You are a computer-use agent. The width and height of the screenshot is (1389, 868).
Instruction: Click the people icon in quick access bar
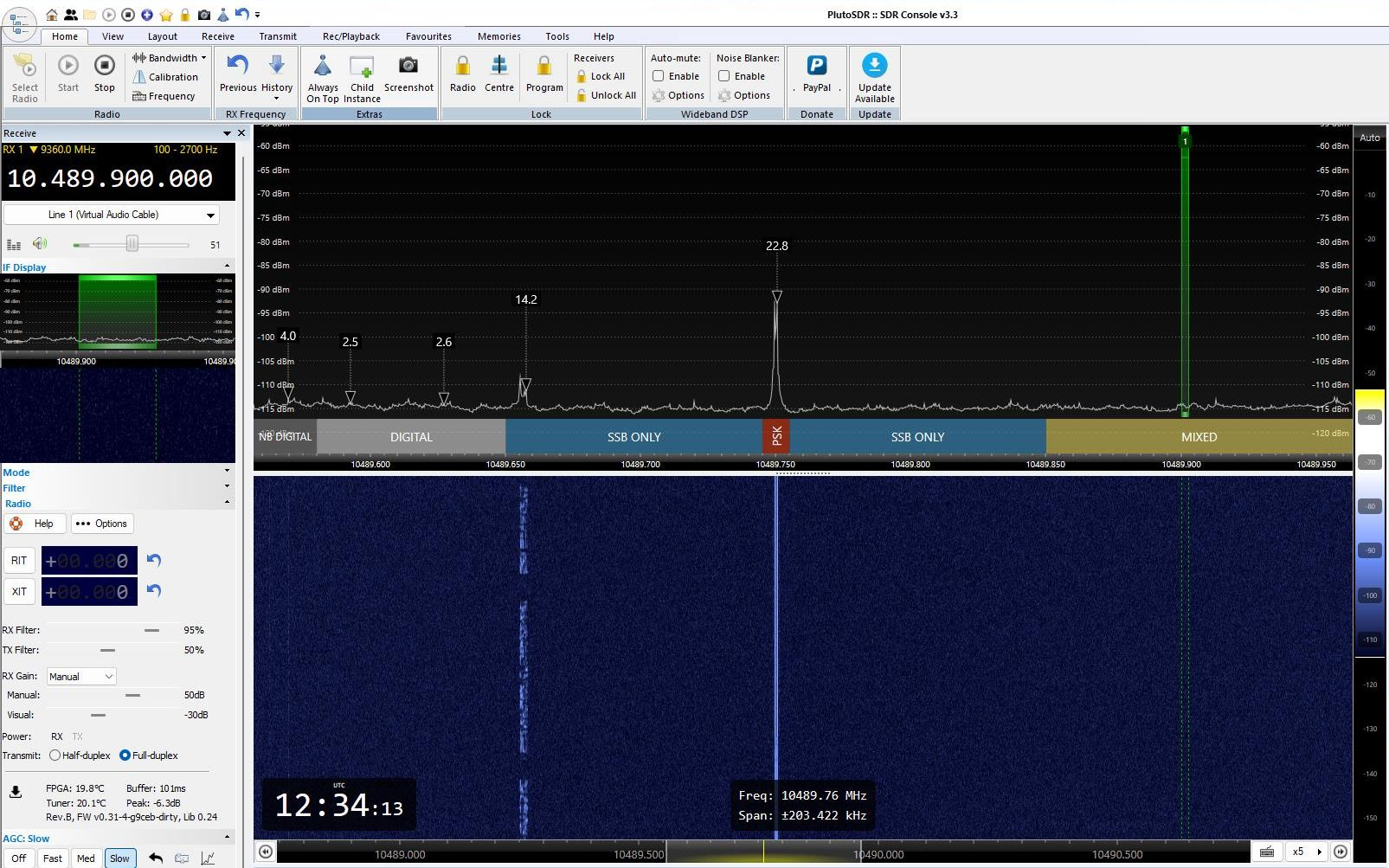pos(71,15)
